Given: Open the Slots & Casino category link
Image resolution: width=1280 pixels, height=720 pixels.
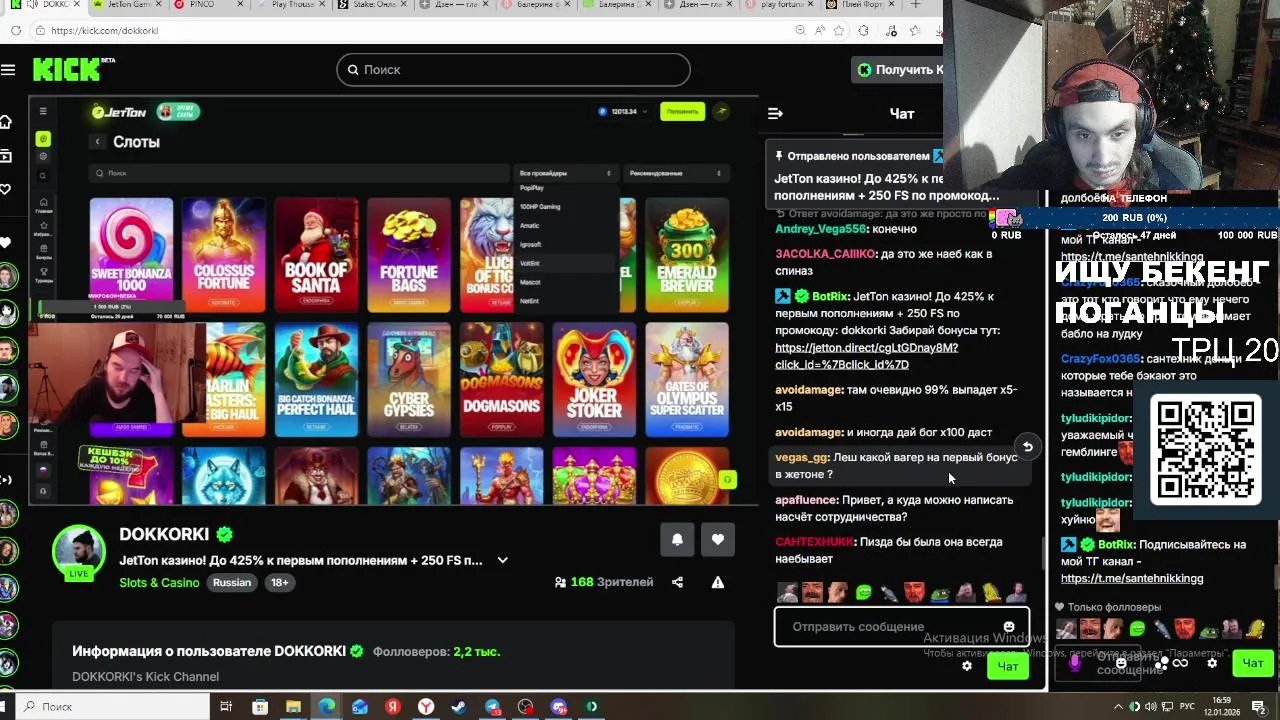Looking at the screenshot, I should point(159,583).
